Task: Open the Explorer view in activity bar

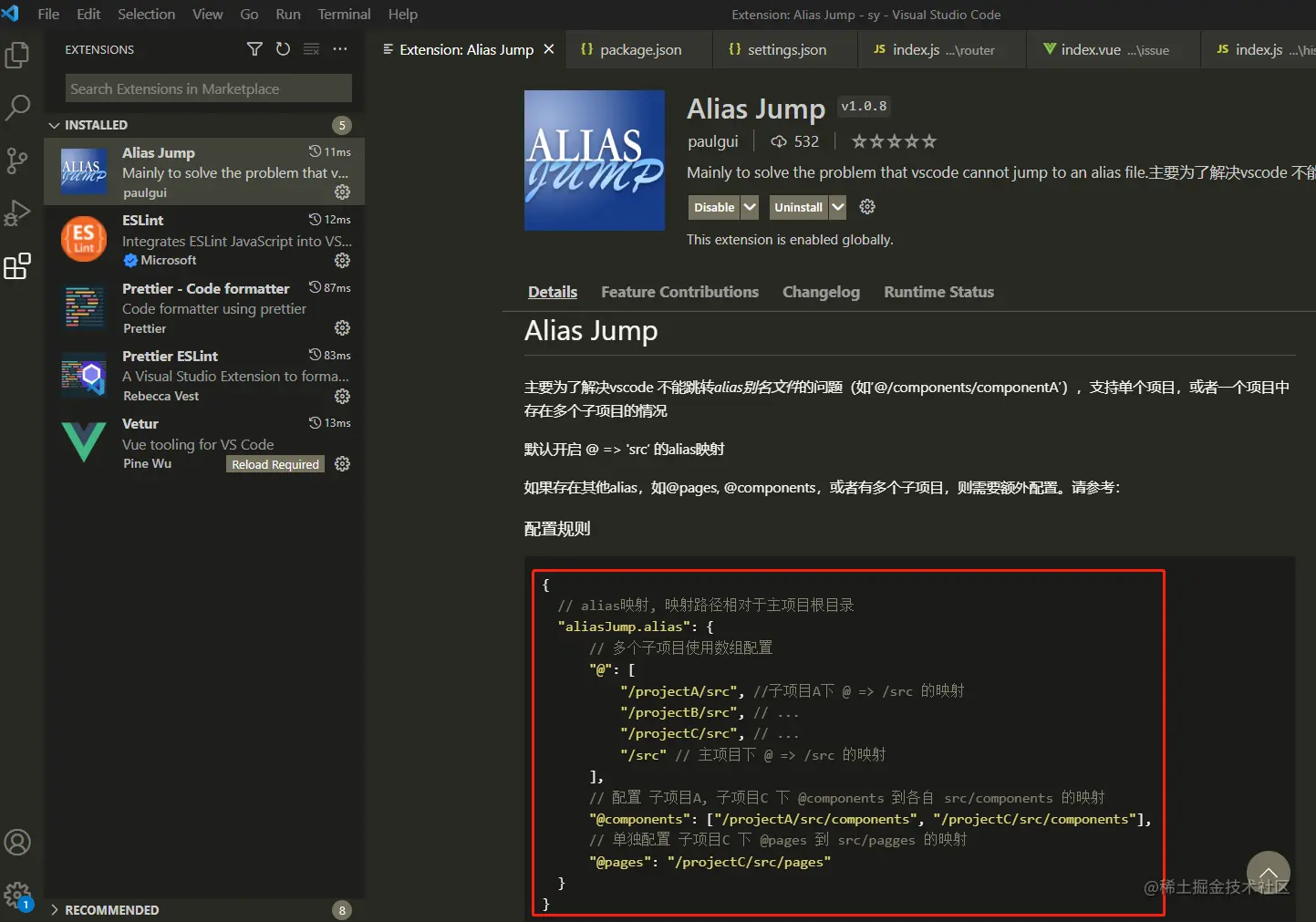Action: pyautogui.click(x=17, y=55)
